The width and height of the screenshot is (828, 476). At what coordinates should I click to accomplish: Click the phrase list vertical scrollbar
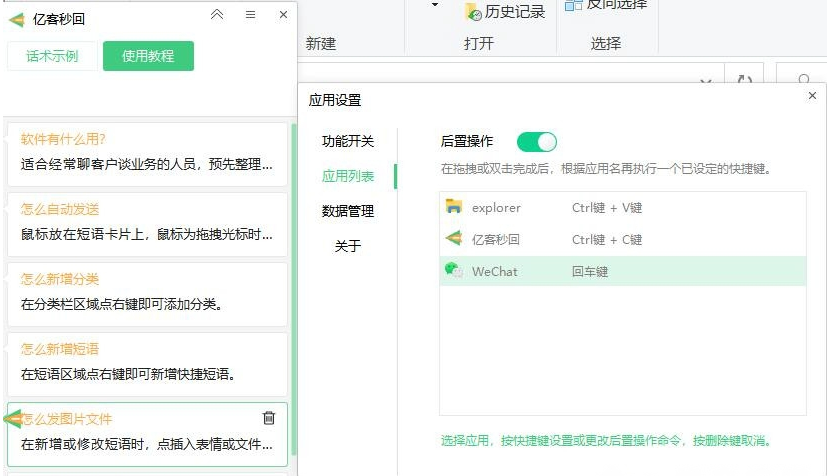(x=294, y=290)
